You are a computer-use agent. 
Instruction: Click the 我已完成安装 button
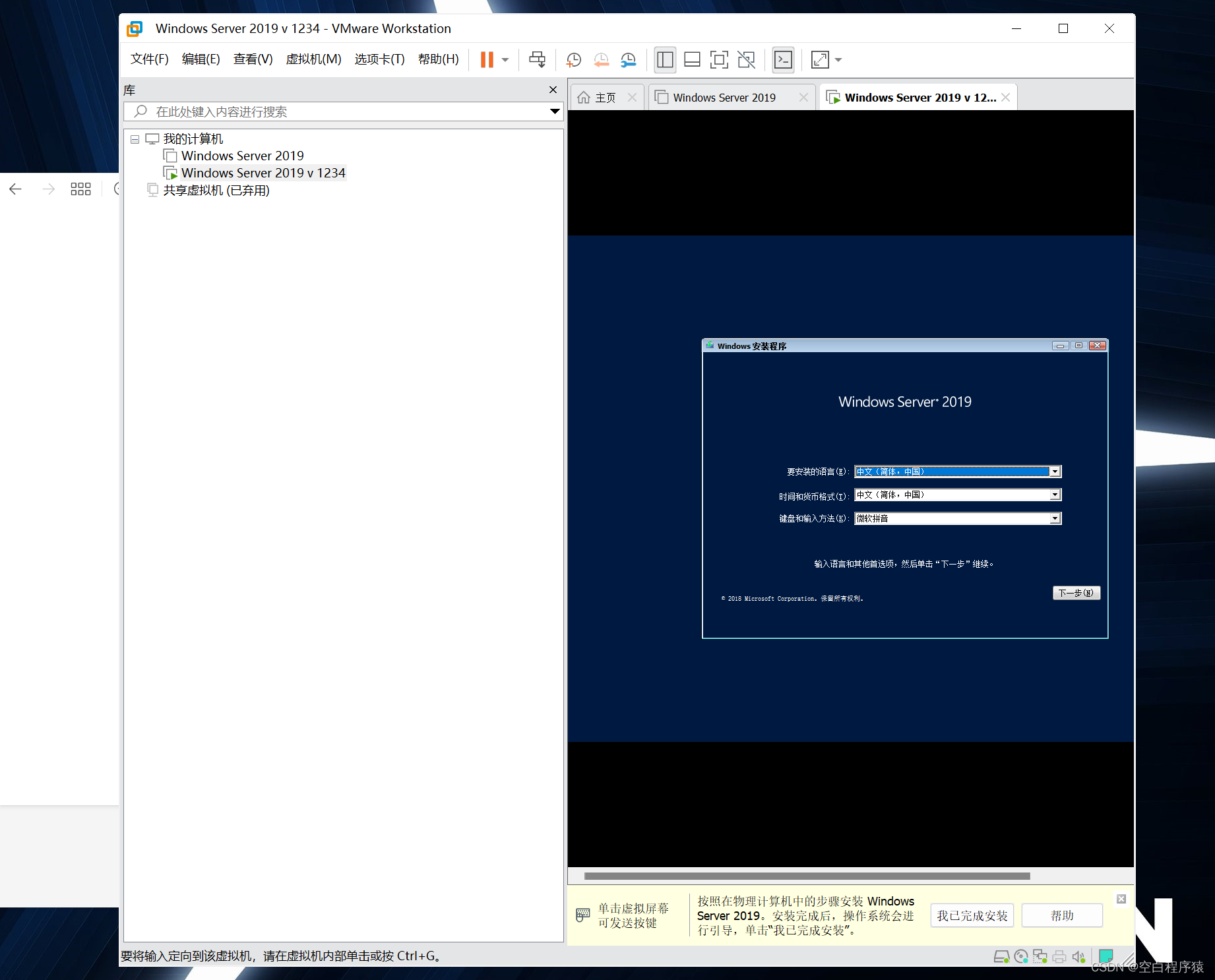tap(972, 915)
